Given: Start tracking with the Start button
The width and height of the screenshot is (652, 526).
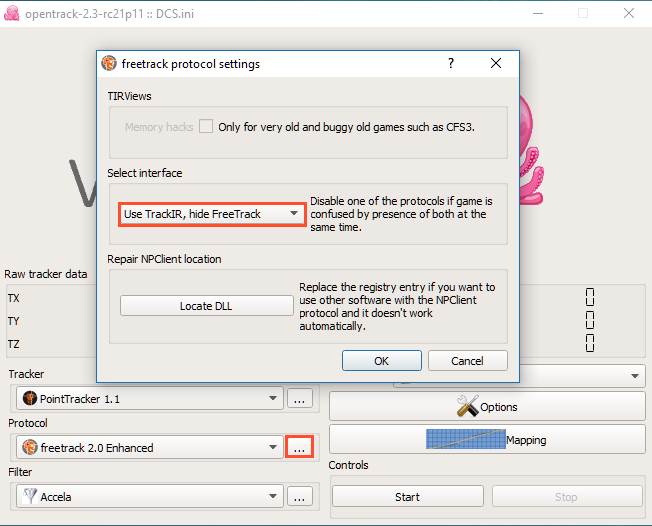Looking at the screenshot, I should click(408, 496).
